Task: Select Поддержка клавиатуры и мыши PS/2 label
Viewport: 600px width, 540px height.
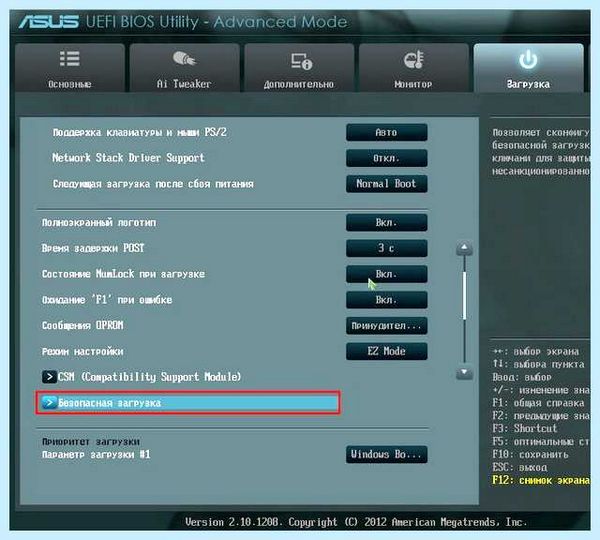Action: point(140,132)
